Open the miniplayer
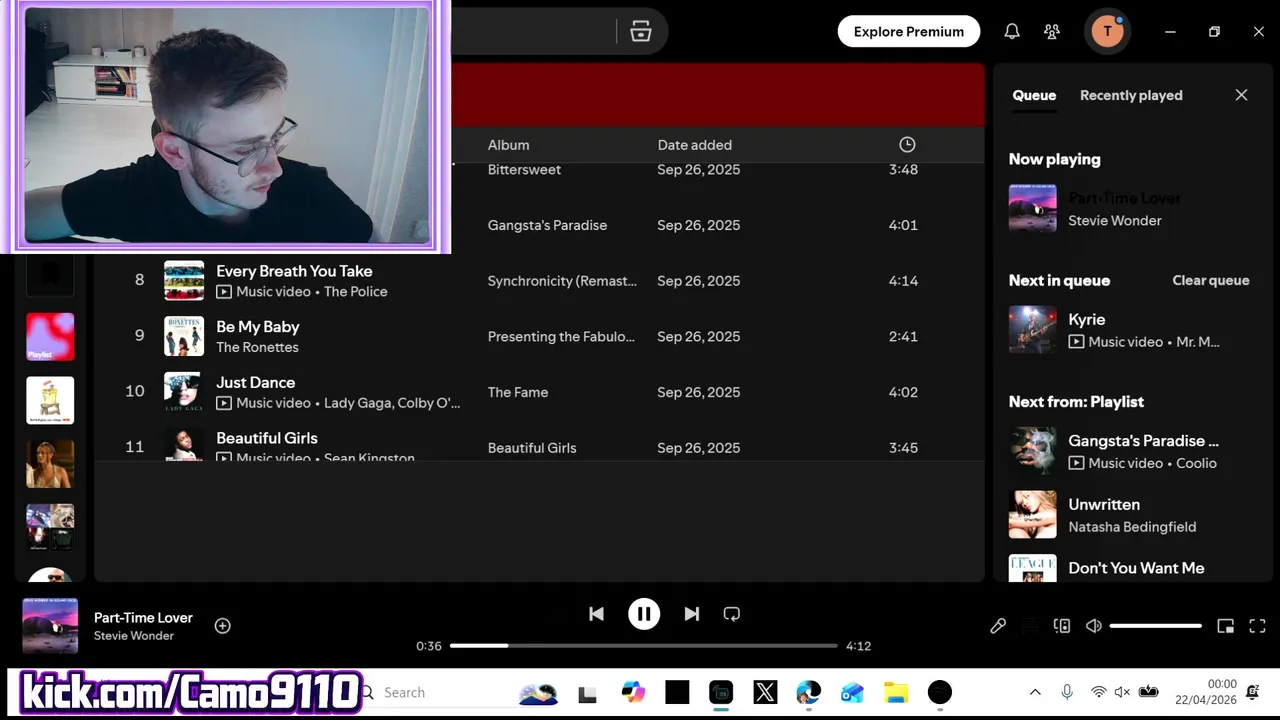Screen dimensions: 1280x720 point(1226,626)
